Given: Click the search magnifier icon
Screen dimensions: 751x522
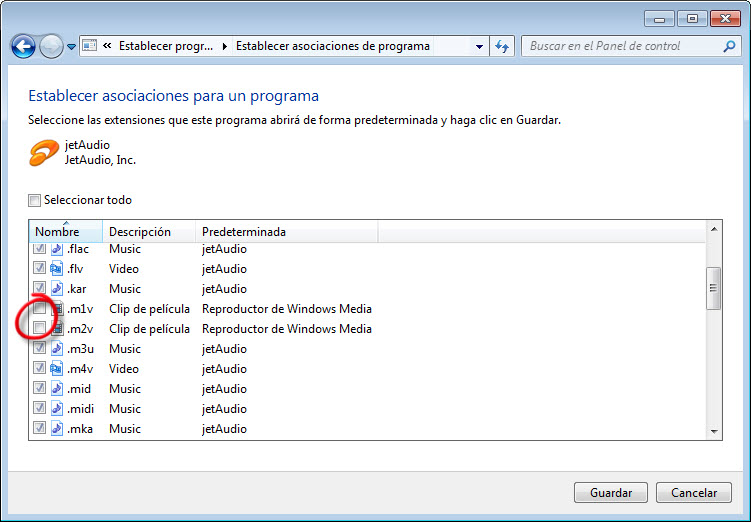Looking at the screenshot, I should (729, 46).
